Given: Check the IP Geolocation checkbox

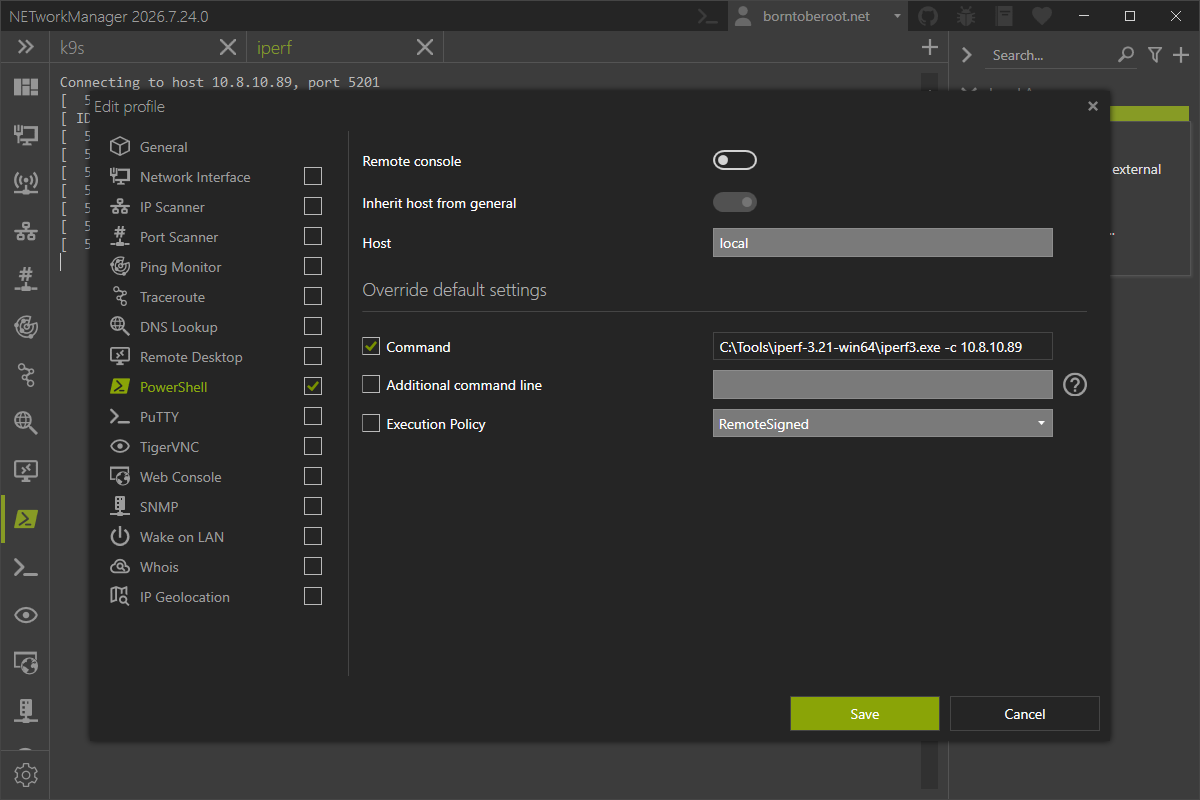Looking at the screenshot, I should (313, 596).
